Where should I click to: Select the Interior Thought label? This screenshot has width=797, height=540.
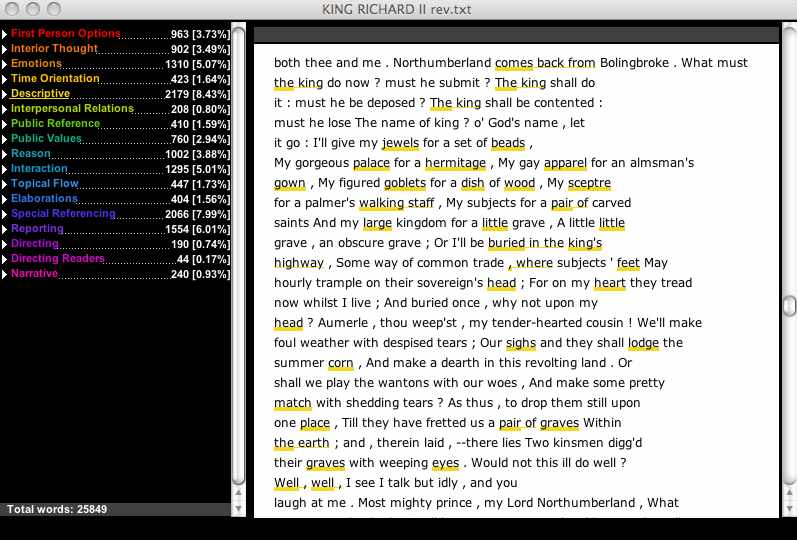(54, 48)
